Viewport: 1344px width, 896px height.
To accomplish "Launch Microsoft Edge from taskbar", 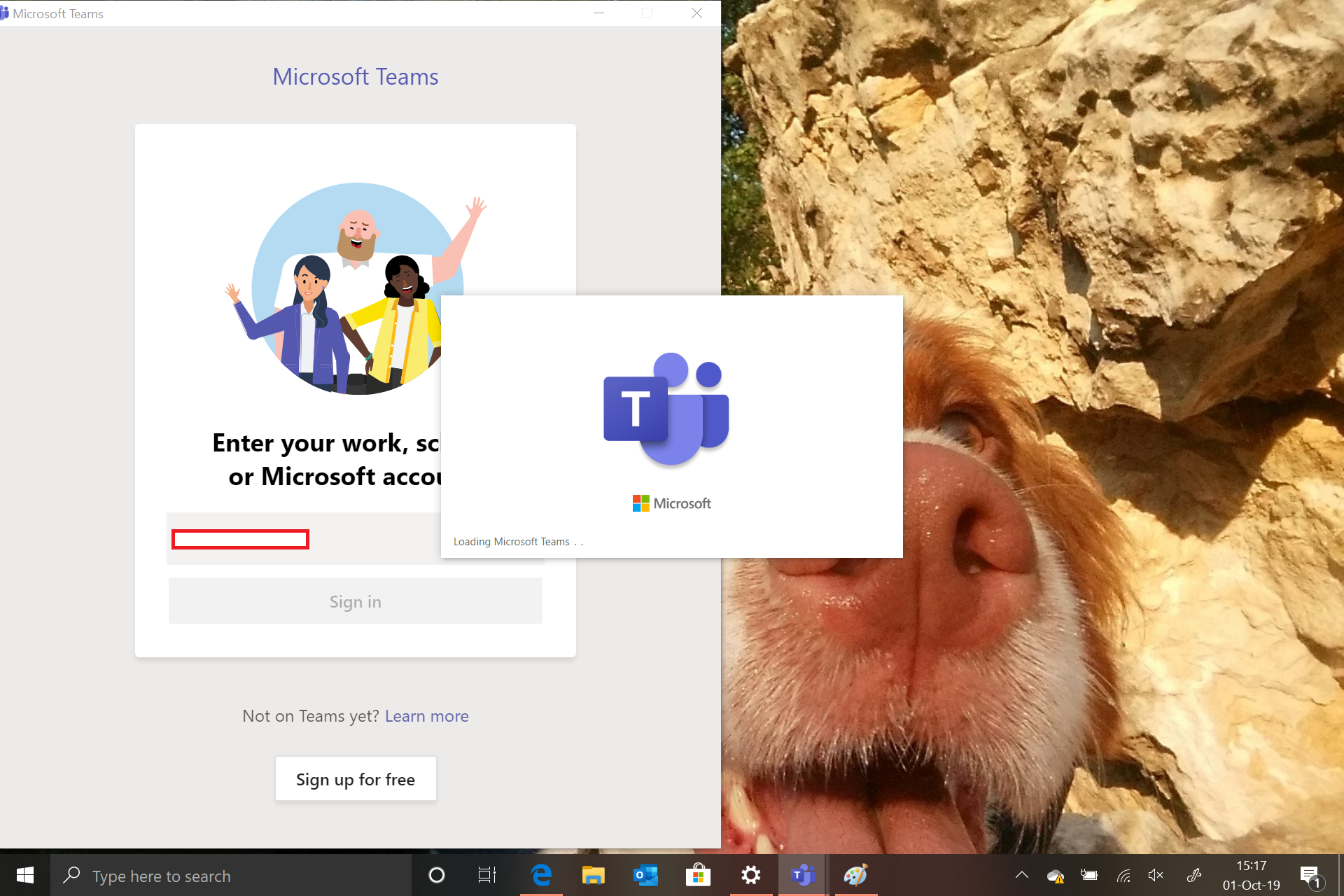I will [541, 875].
